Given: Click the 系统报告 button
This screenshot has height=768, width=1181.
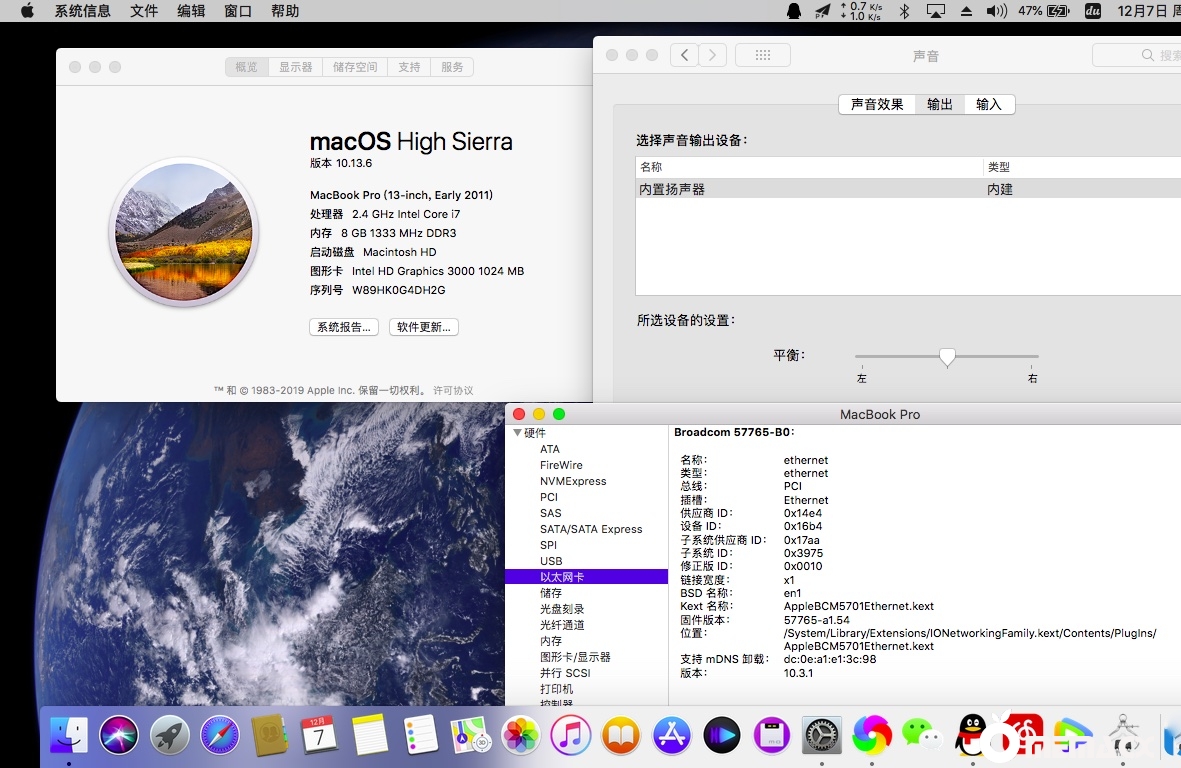Looking at the screenshot, I should tap(343, 327).
